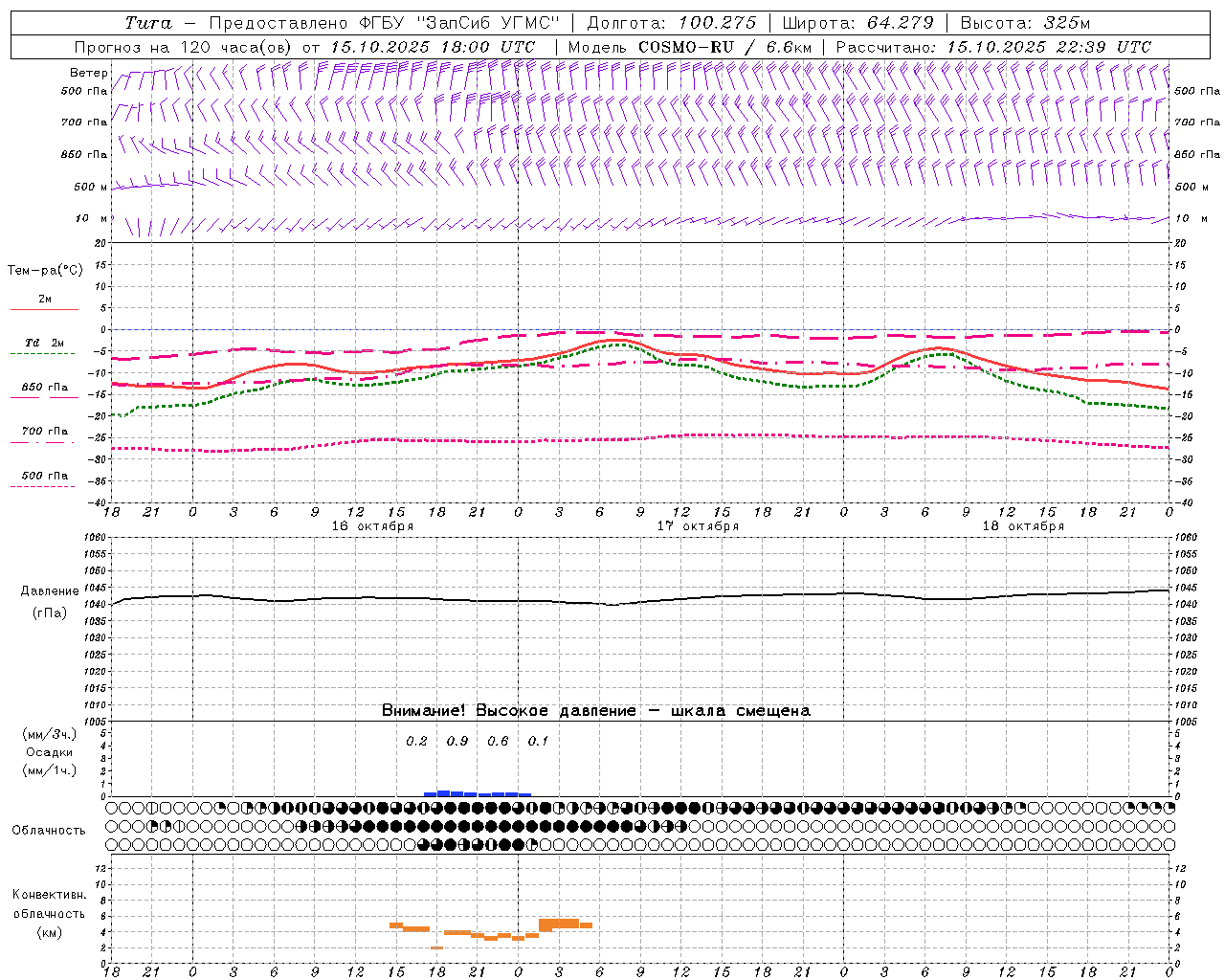Click the "Конвективн." convective cloud label
The image size is (1225, 980).
click(50, 895)
